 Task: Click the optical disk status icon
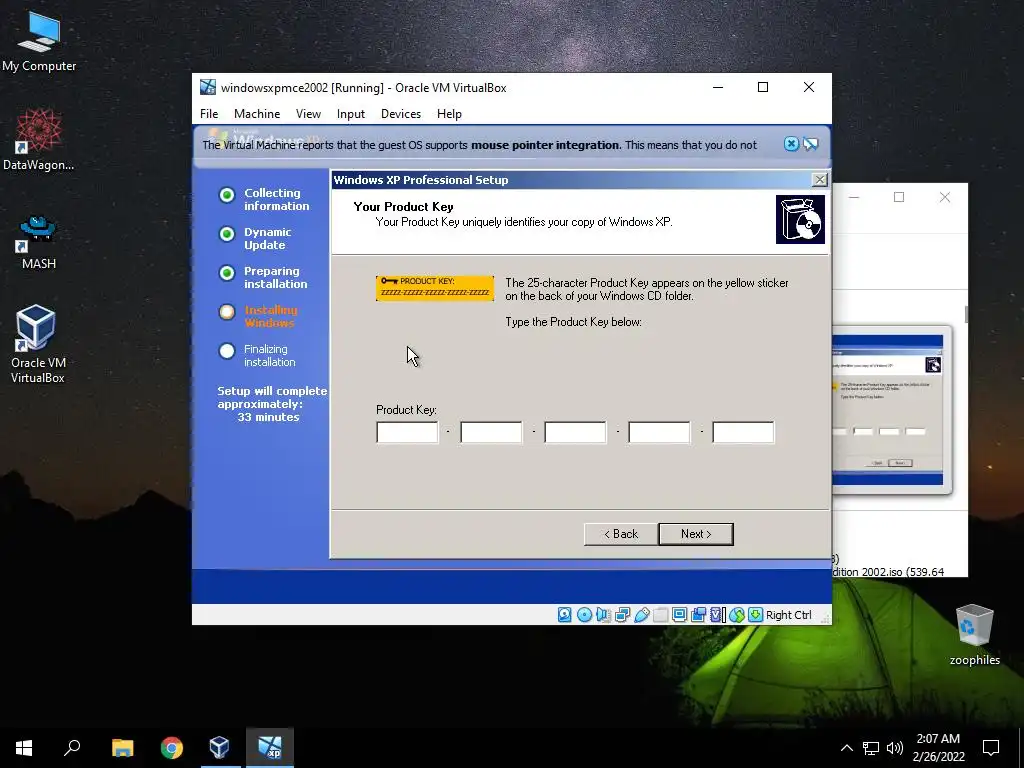[584, 615]
